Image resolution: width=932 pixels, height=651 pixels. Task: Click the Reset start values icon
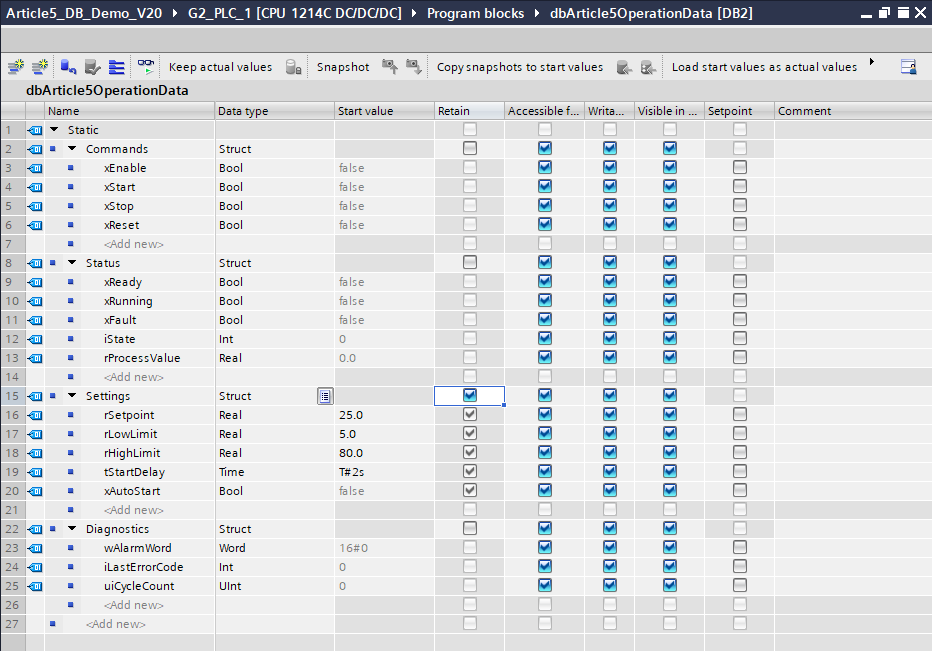coord(68,67)
